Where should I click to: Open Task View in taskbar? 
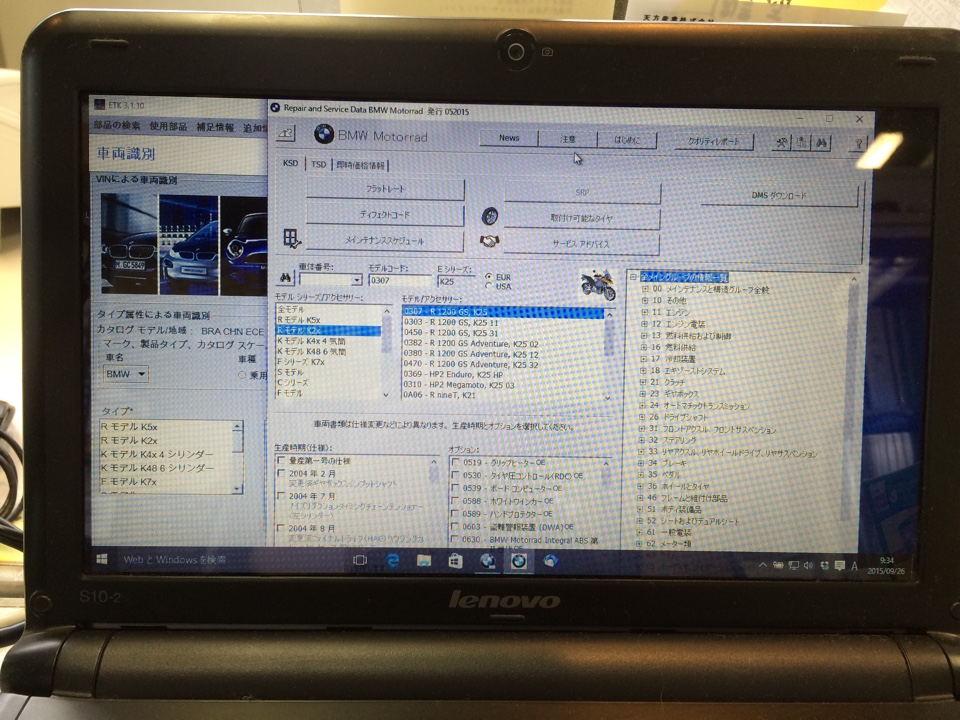coord(359,560)
